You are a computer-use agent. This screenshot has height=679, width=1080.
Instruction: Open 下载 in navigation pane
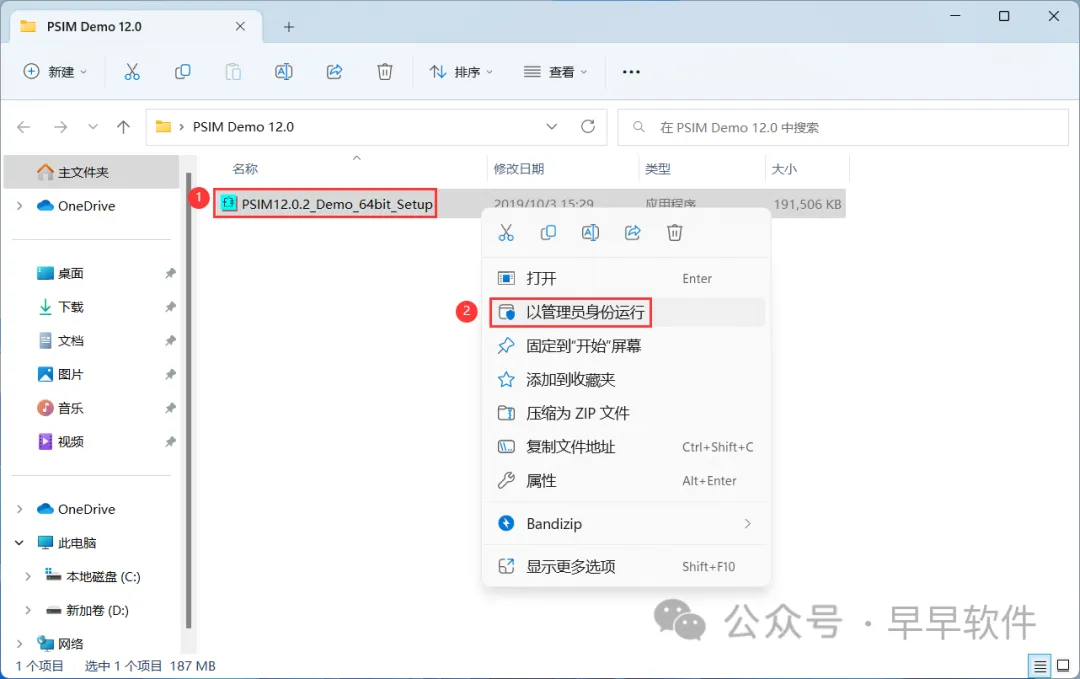70,307
